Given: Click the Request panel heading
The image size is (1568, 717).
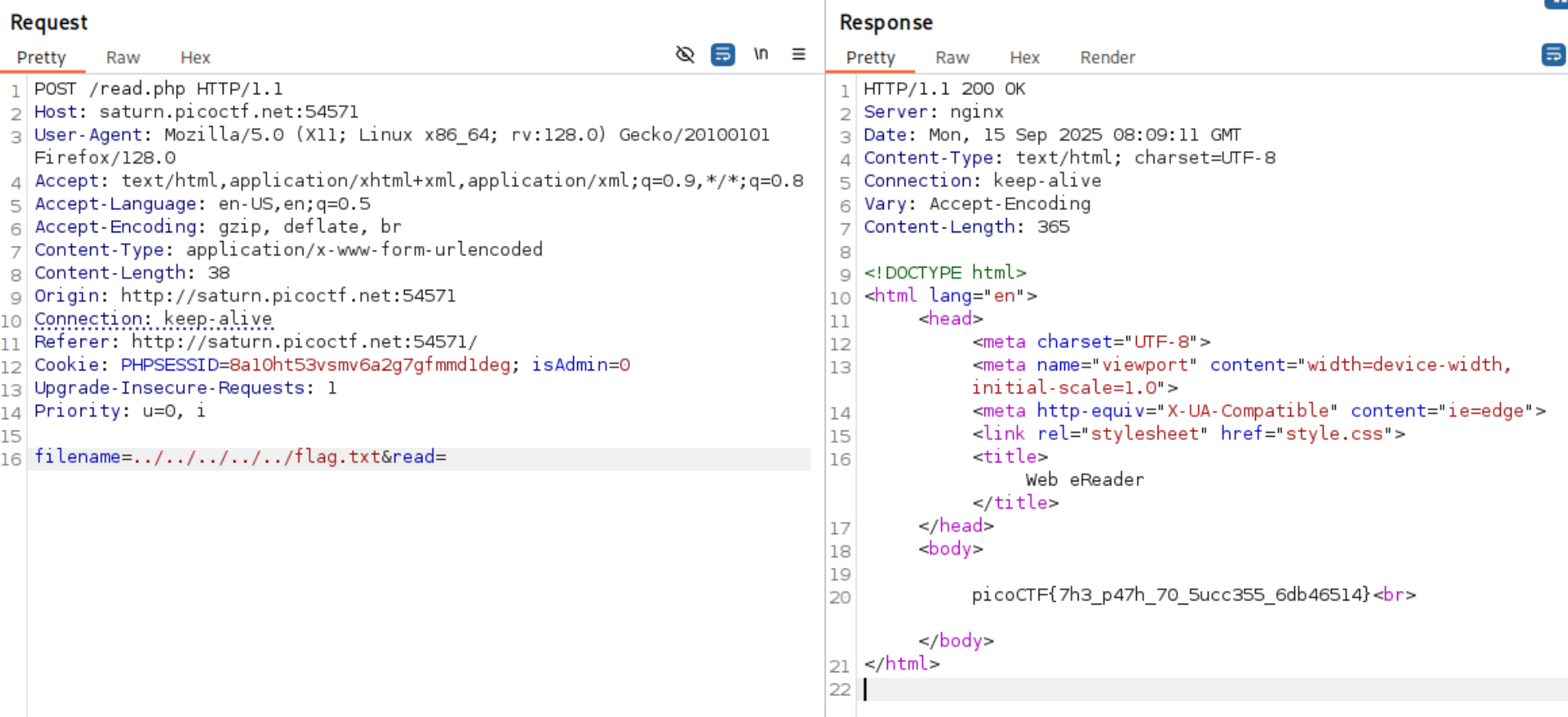Looking at the screenshot, I should 49,22.
